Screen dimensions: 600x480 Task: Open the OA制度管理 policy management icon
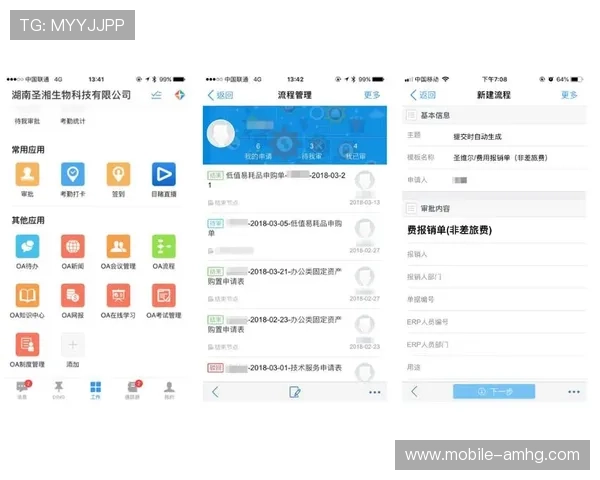point(27,344)
